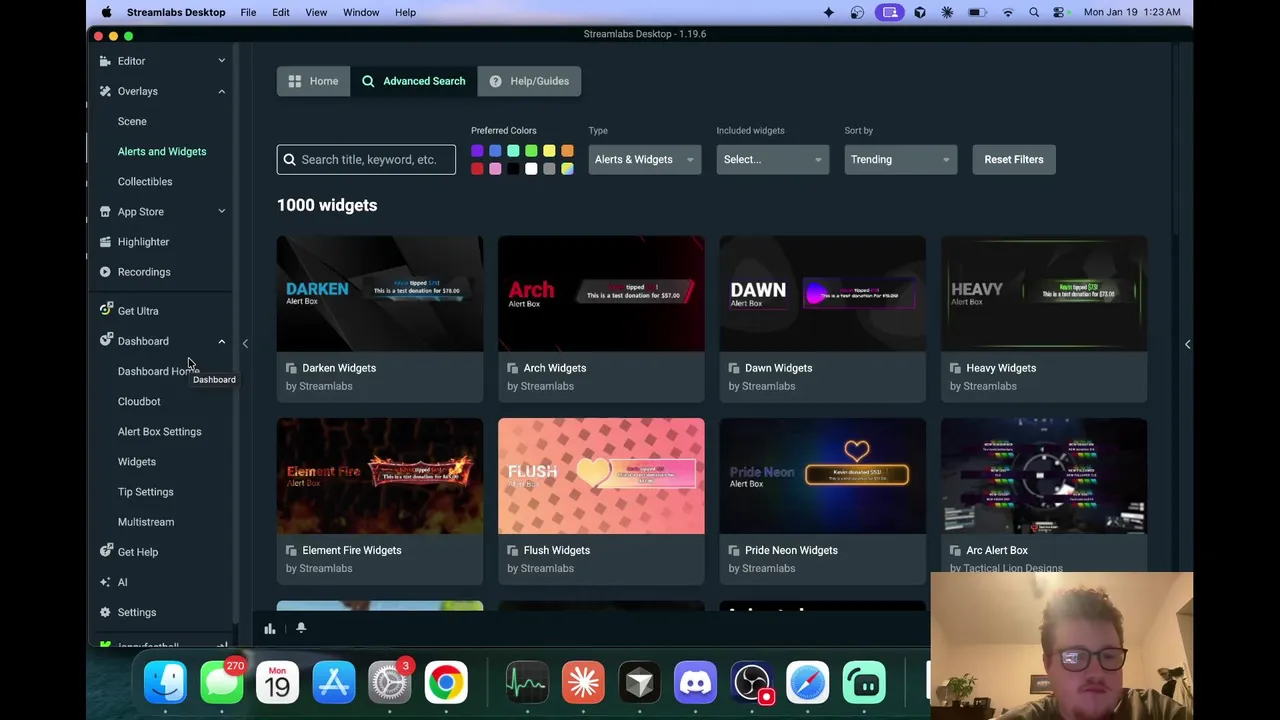Open the Element Fire widget thumbnail

coord(380,476)
